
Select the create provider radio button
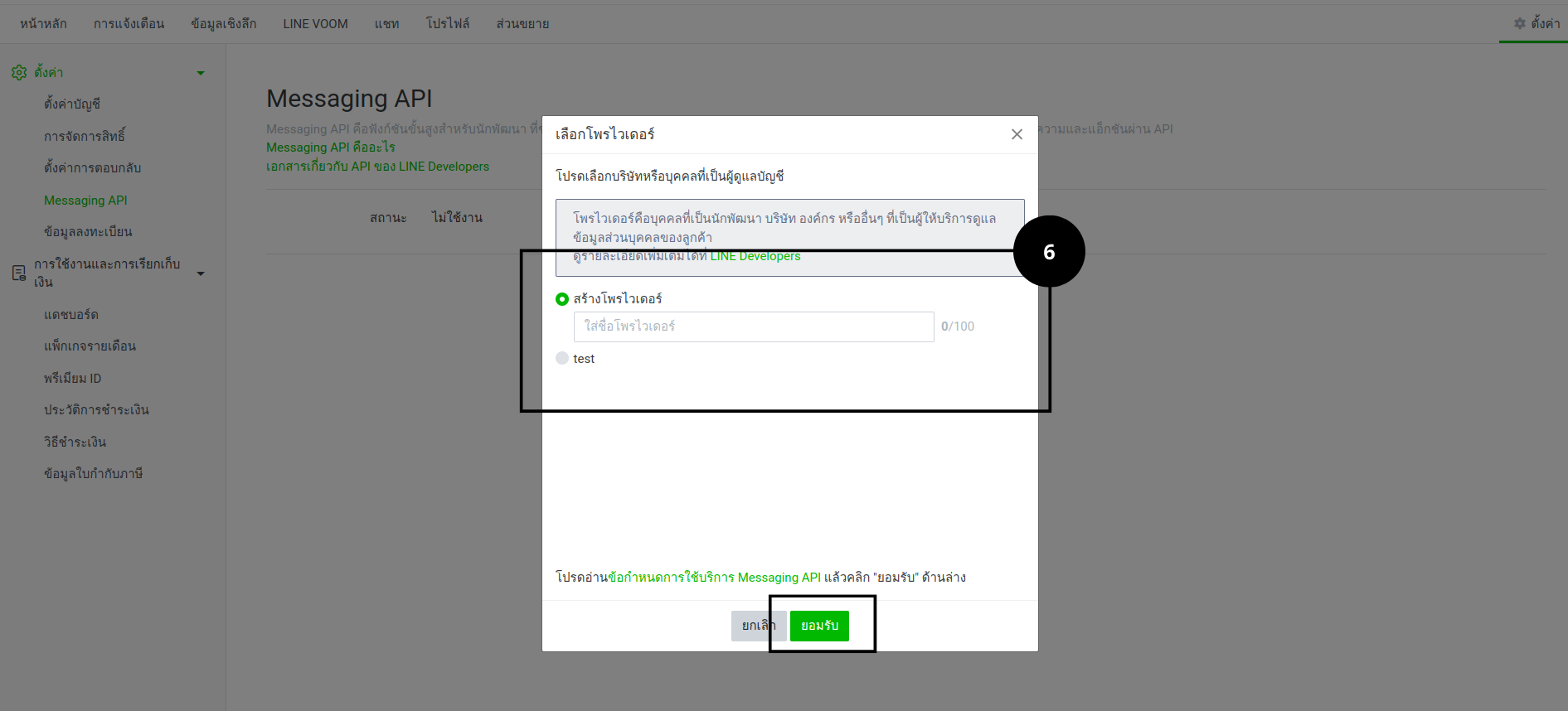(562, 299)
